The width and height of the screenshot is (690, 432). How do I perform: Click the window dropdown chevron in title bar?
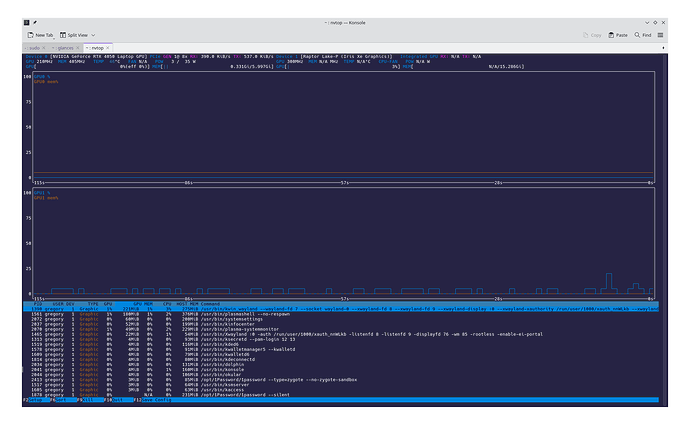click(x=647, y=22)
